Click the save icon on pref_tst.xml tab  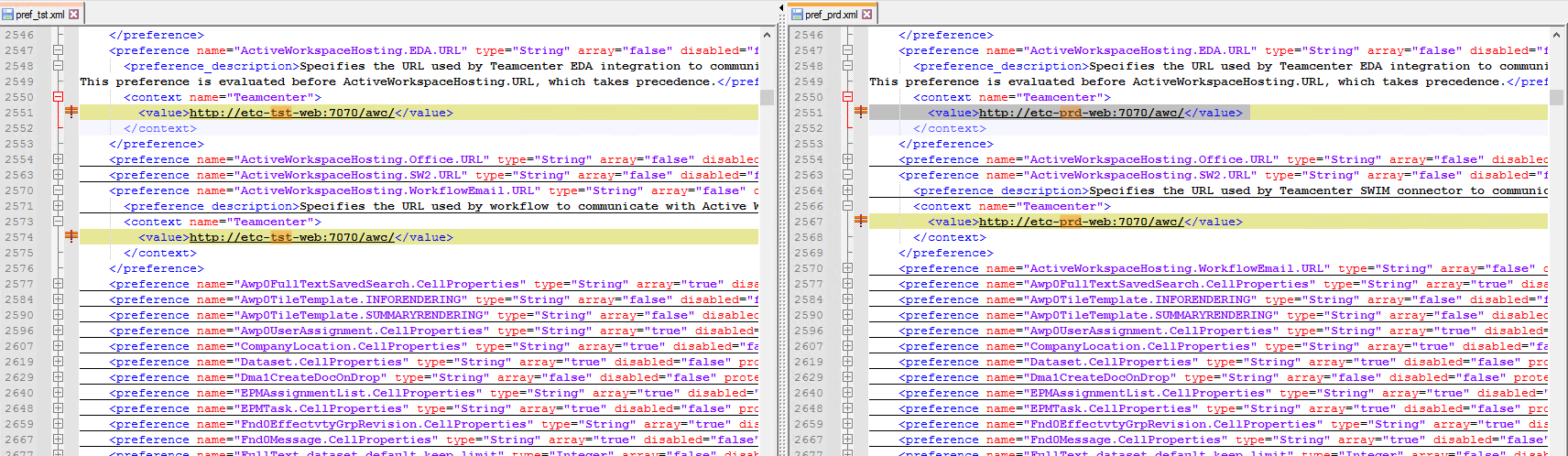(x=8, y=14)
